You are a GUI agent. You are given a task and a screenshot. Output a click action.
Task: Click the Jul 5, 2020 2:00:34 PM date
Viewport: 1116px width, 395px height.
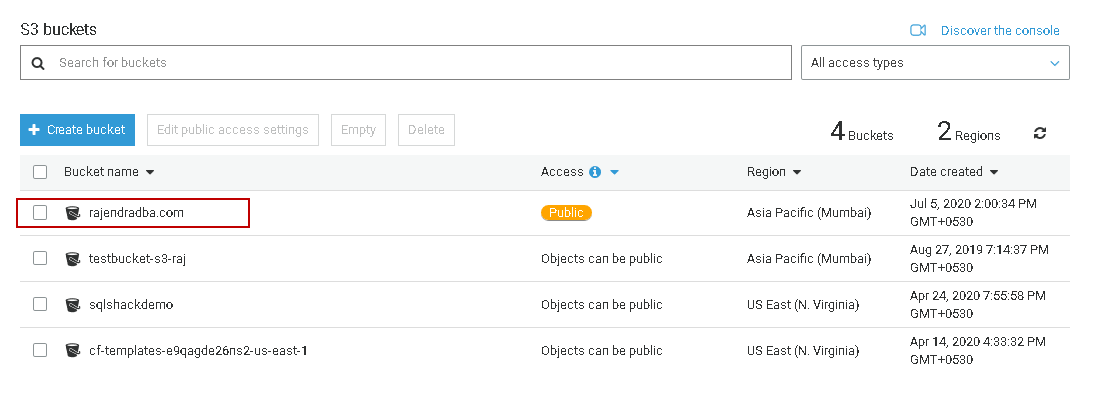tap(973, 213)
